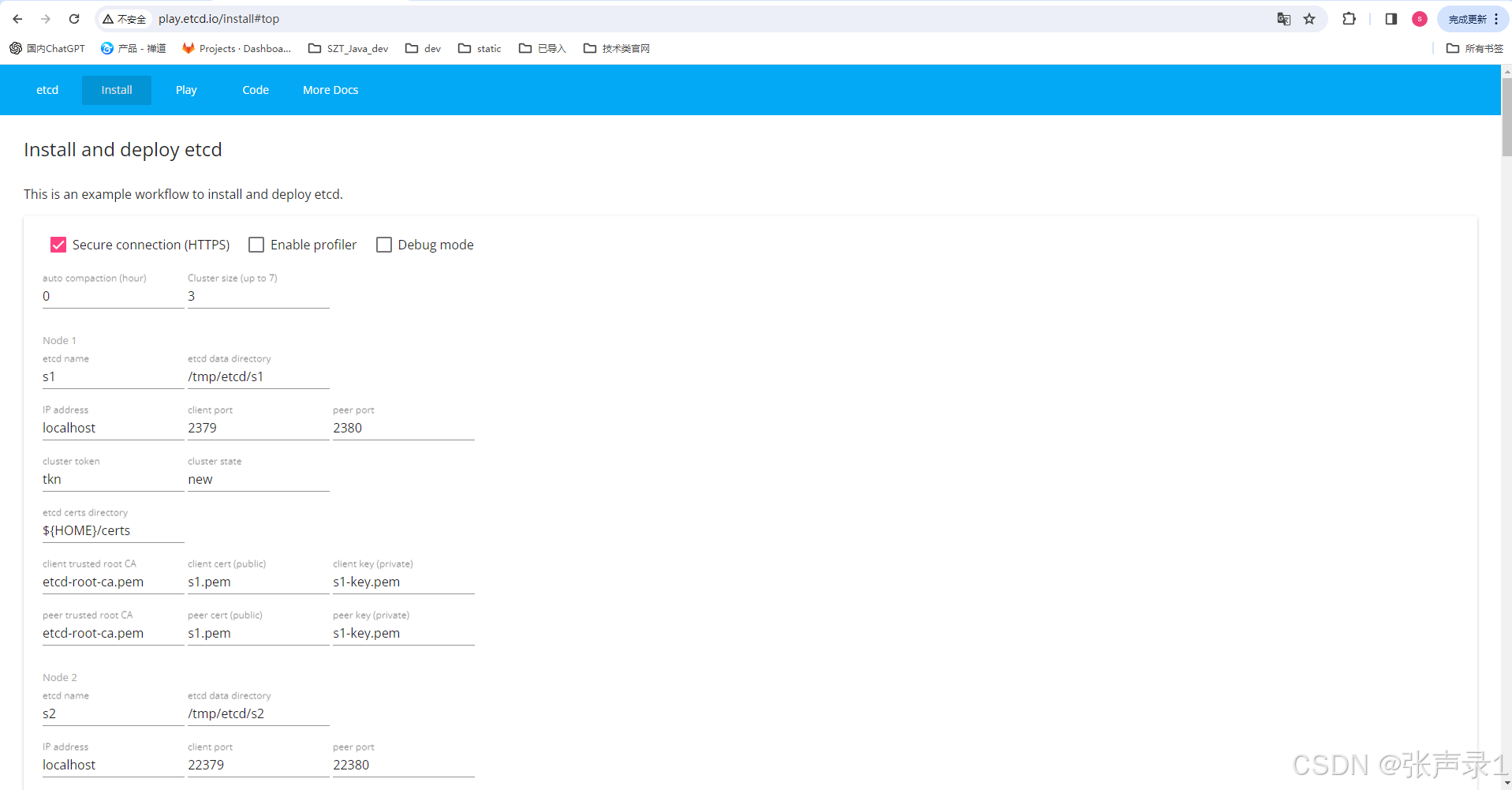Image resolution: width=1512 pixels, height=790 pixels.
Task: Open the user profile avatar
Action: pos(1420,19)
